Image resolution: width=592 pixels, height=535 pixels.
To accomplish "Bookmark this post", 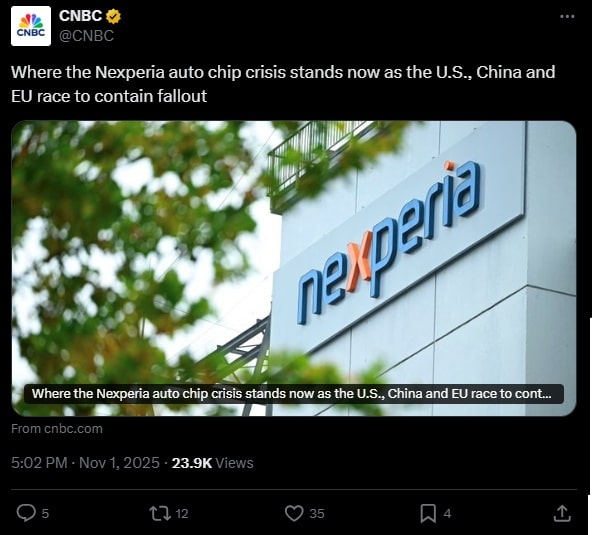I will coord(428,513).
